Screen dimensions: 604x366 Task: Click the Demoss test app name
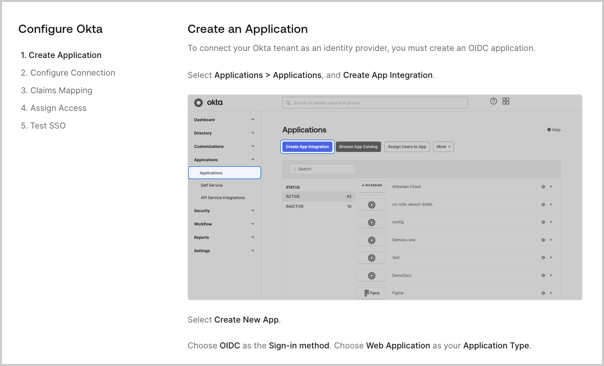(404, 240)
